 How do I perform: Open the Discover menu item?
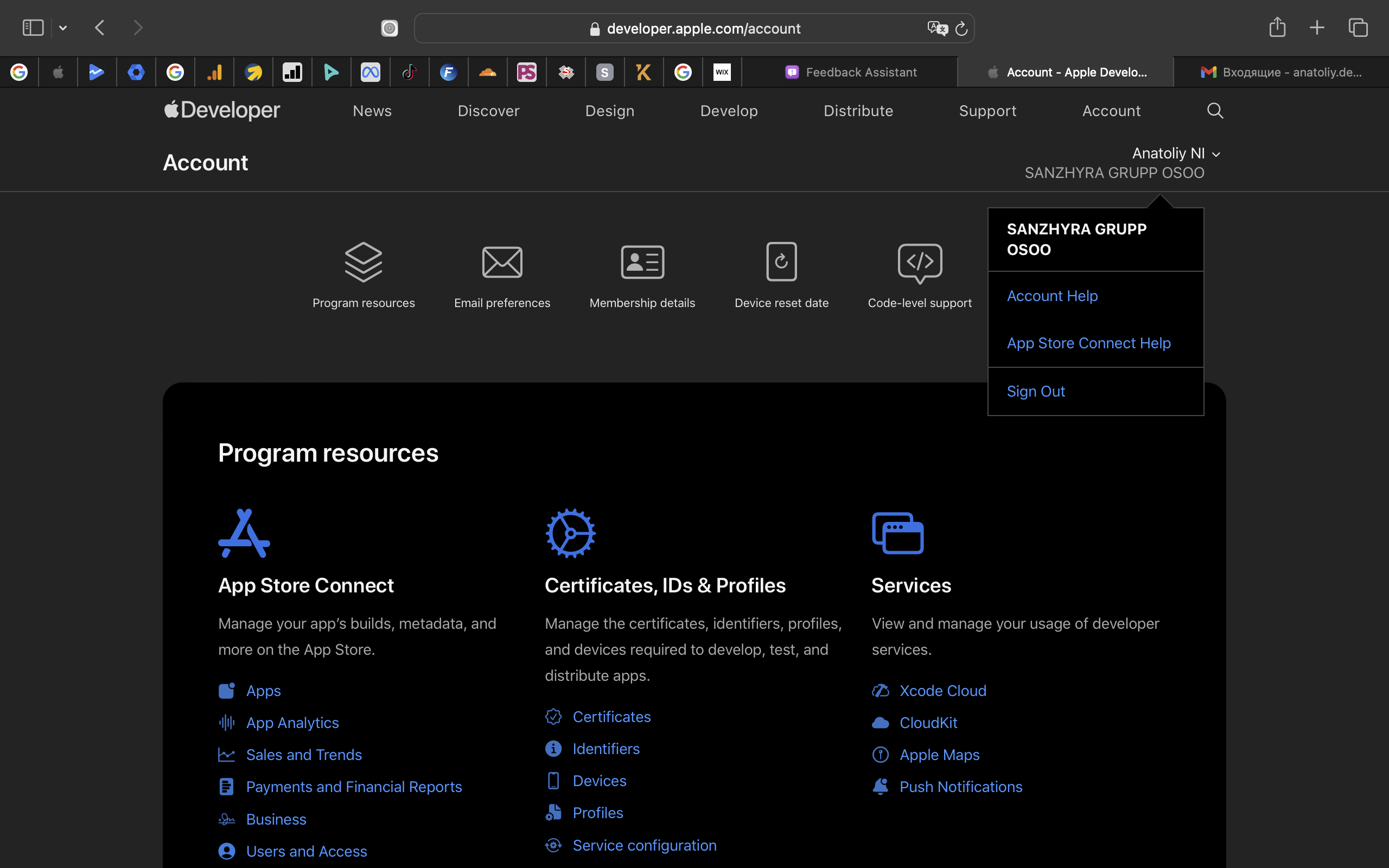(488, 111)
